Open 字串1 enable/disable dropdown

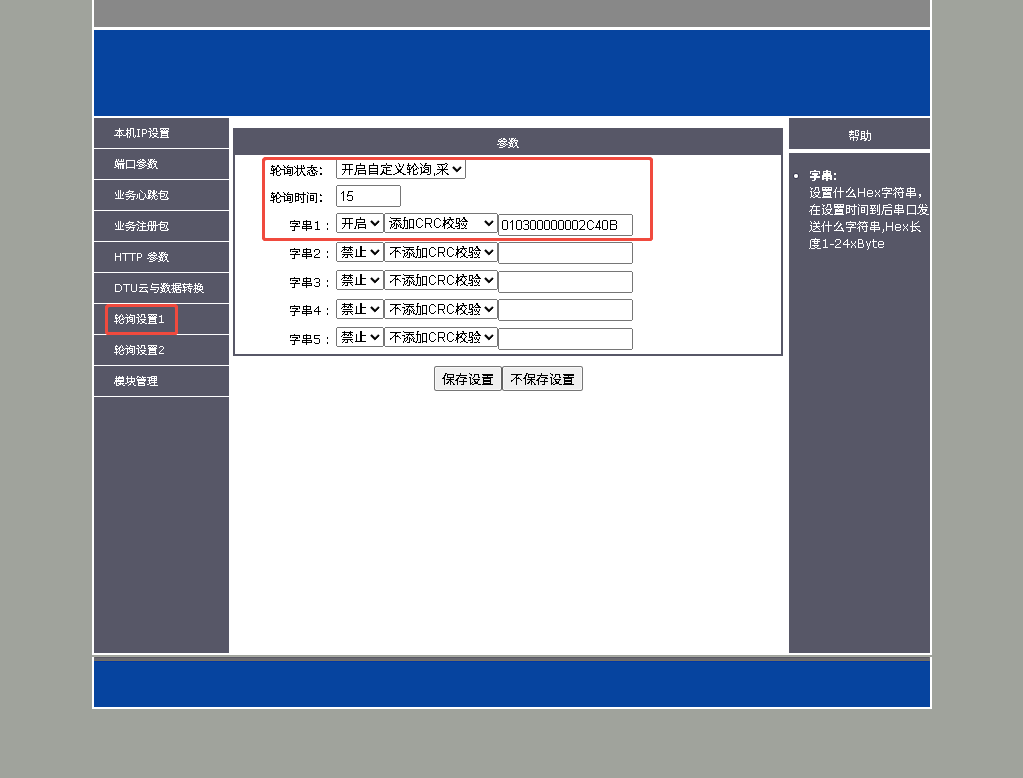(x=359, y=224)
